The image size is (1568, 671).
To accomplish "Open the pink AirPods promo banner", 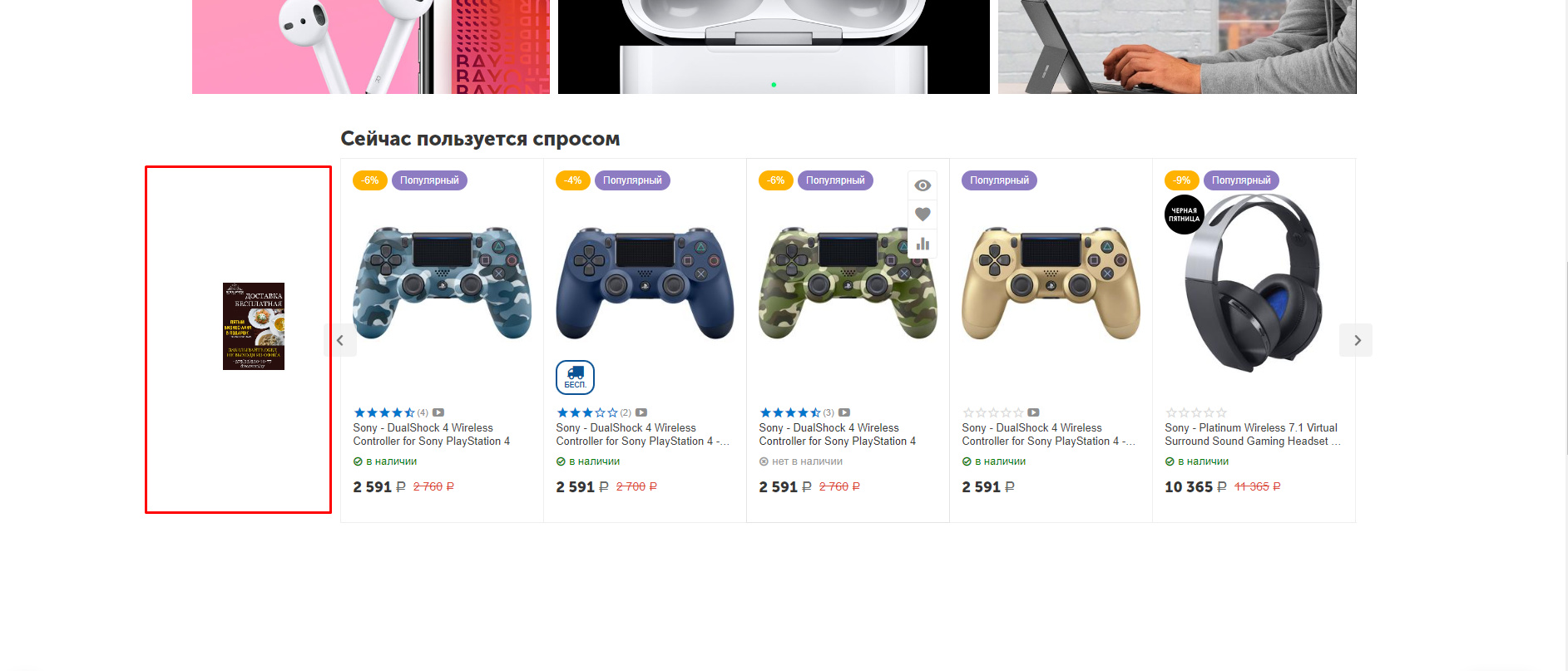I will click(x=371, y=47).
